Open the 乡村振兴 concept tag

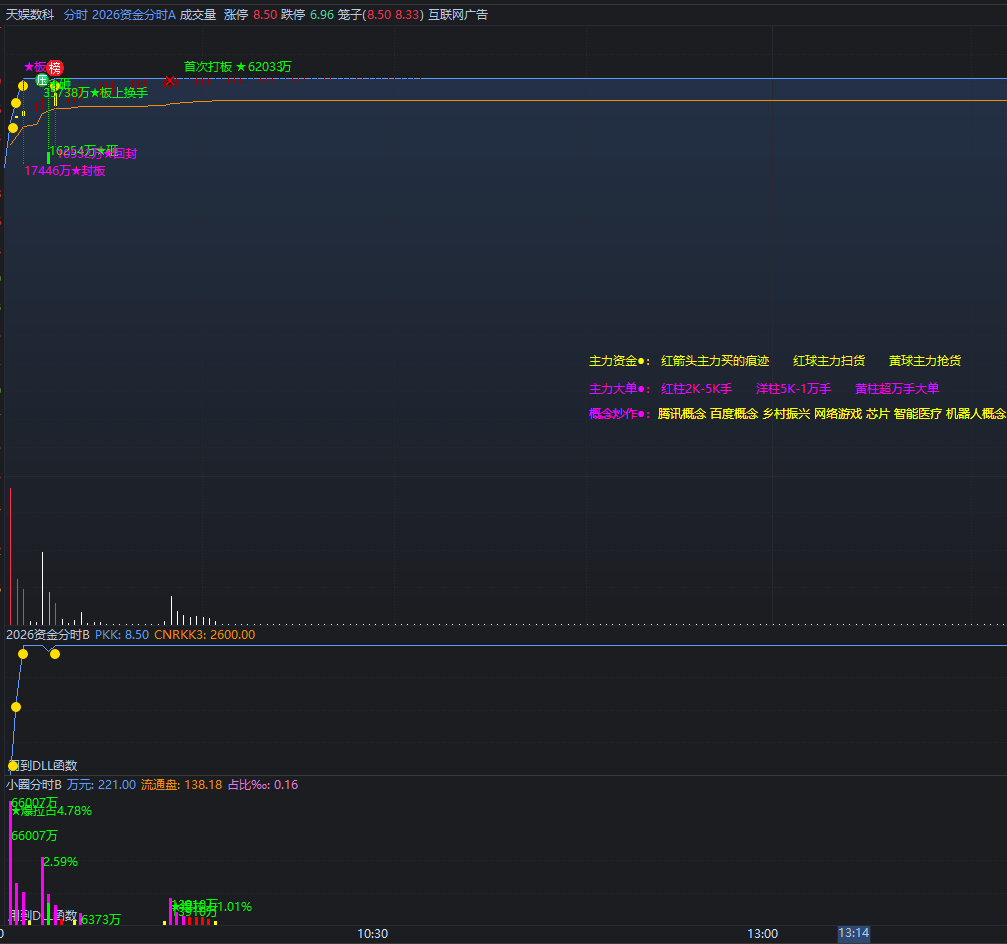tap(786, 414)
